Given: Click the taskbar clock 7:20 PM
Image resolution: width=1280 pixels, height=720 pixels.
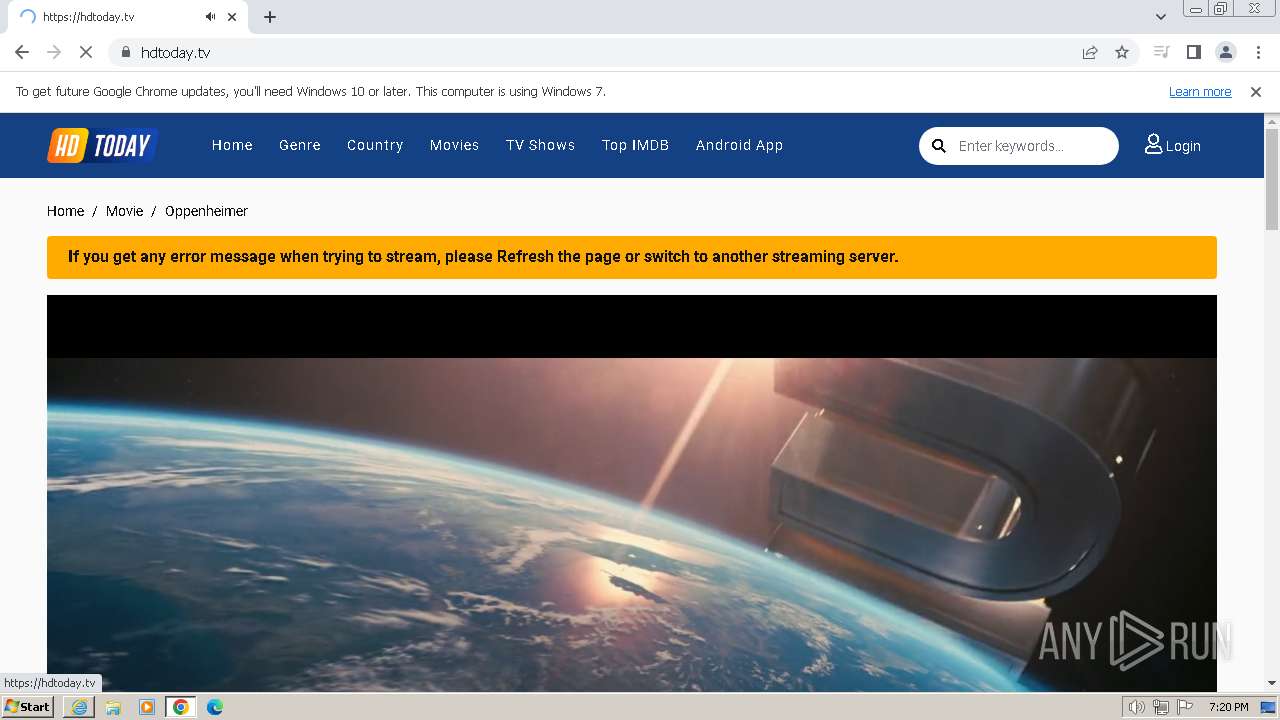Looking at the screenshot, I should tap(1228, 707).
